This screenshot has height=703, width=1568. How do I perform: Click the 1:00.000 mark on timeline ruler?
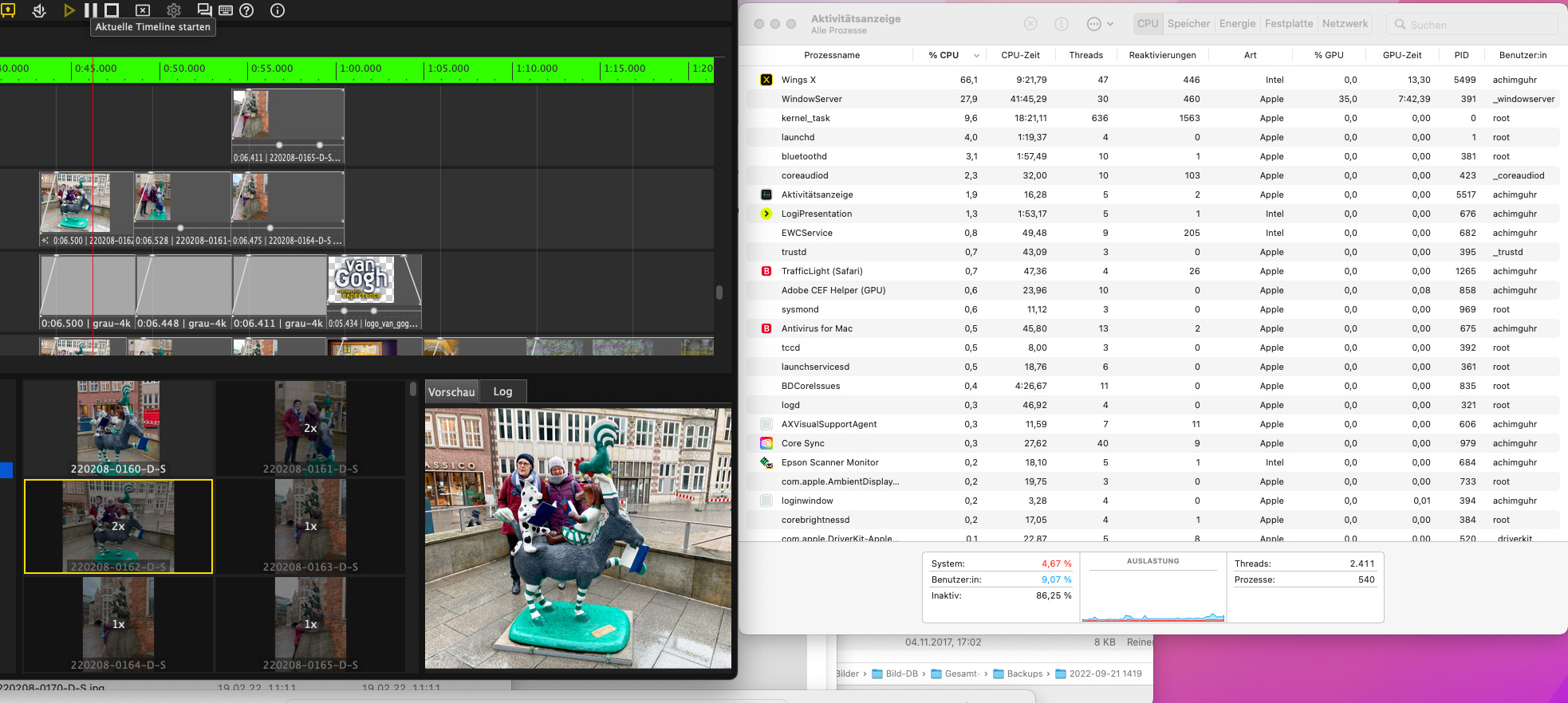[x=360, y=69]
